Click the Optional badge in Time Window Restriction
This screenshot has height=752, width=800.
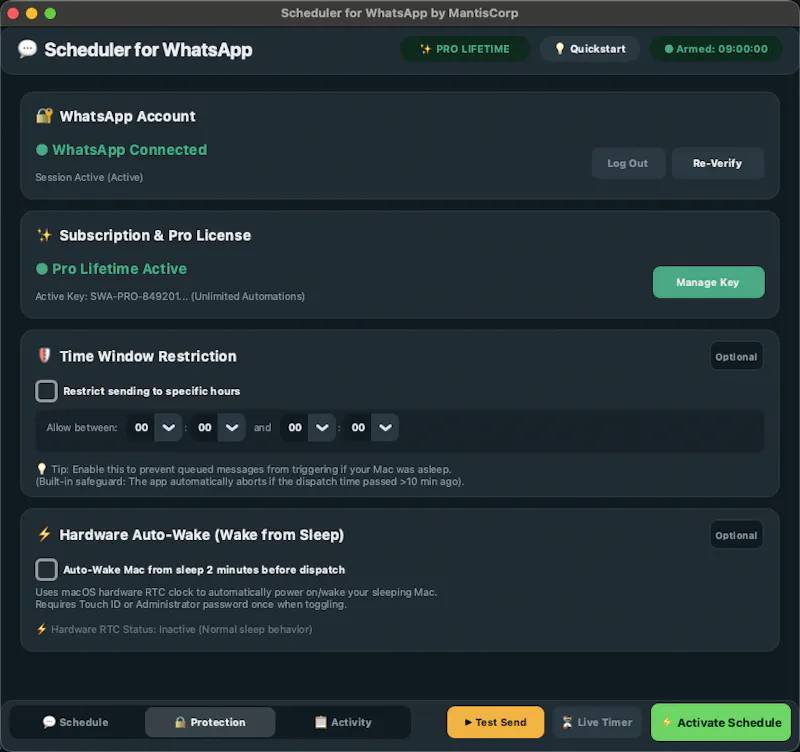tap(736, 357)
